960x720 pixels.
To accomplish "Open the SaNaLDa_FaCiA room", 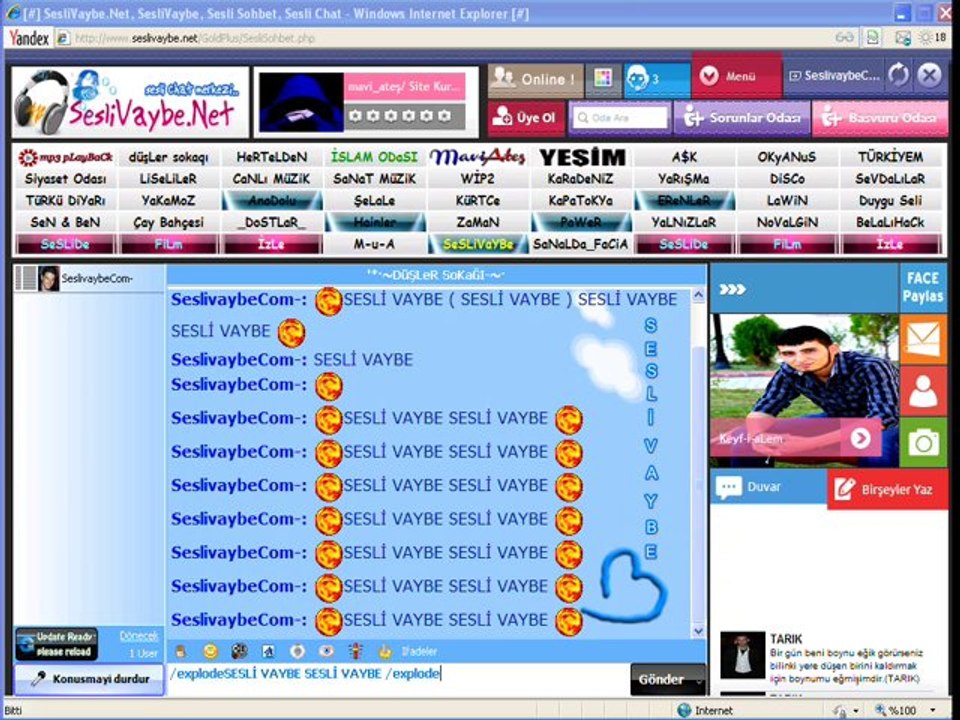I will (x=582, y=244).
